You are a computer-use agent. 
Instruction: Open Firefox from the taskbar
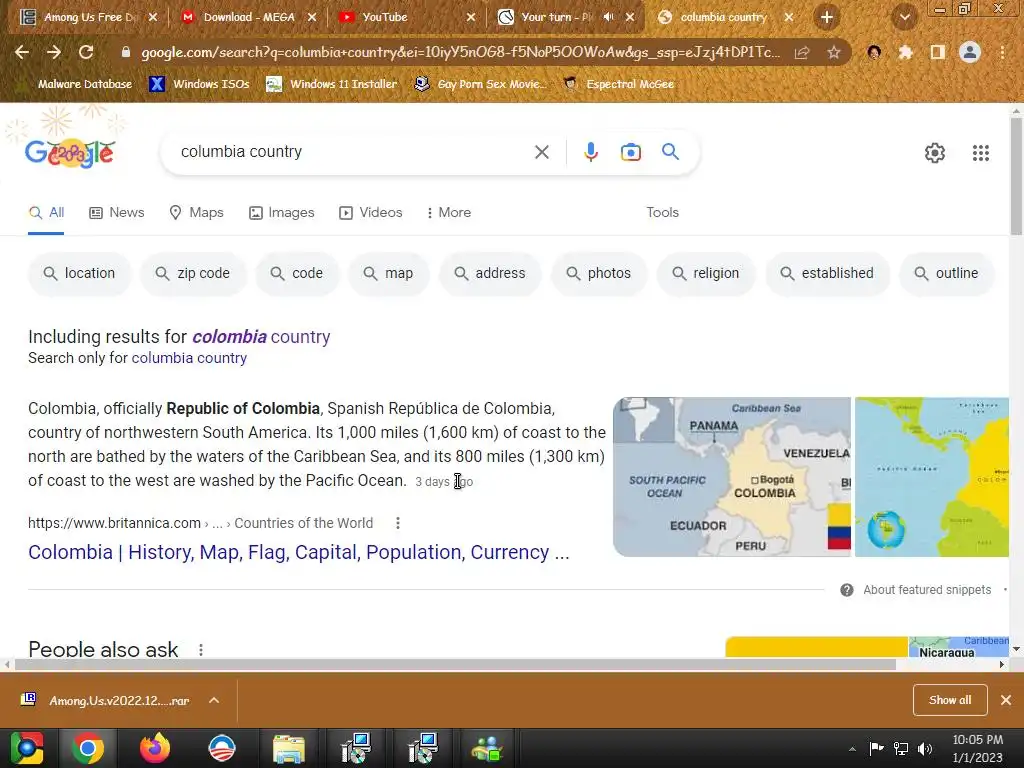(x=155, y=748)
